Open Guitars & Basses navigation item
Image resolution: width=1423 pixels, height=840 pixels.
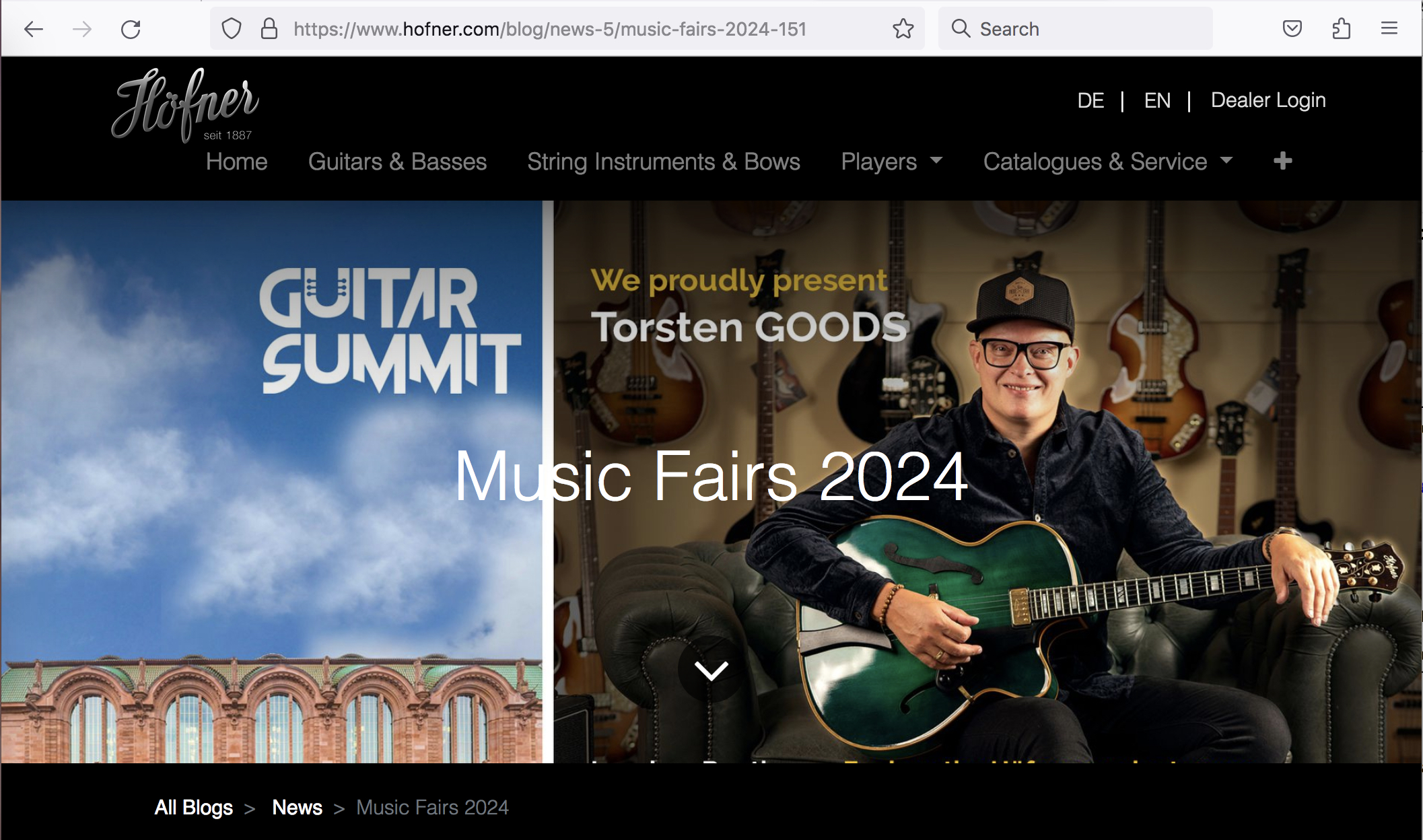pyautogui.click(x=397, y=162)
